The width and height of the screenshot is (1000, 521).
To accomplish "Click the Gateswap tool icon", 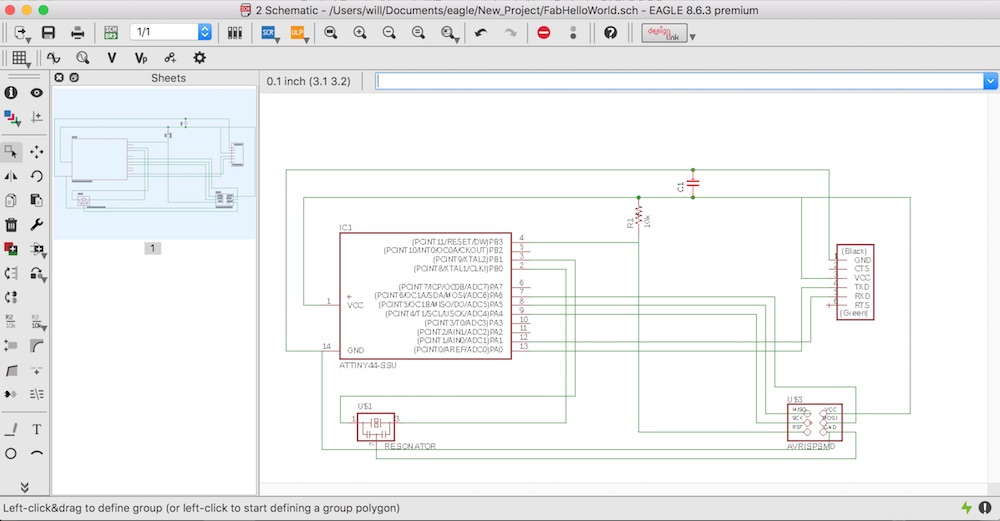I will (11, 297).
